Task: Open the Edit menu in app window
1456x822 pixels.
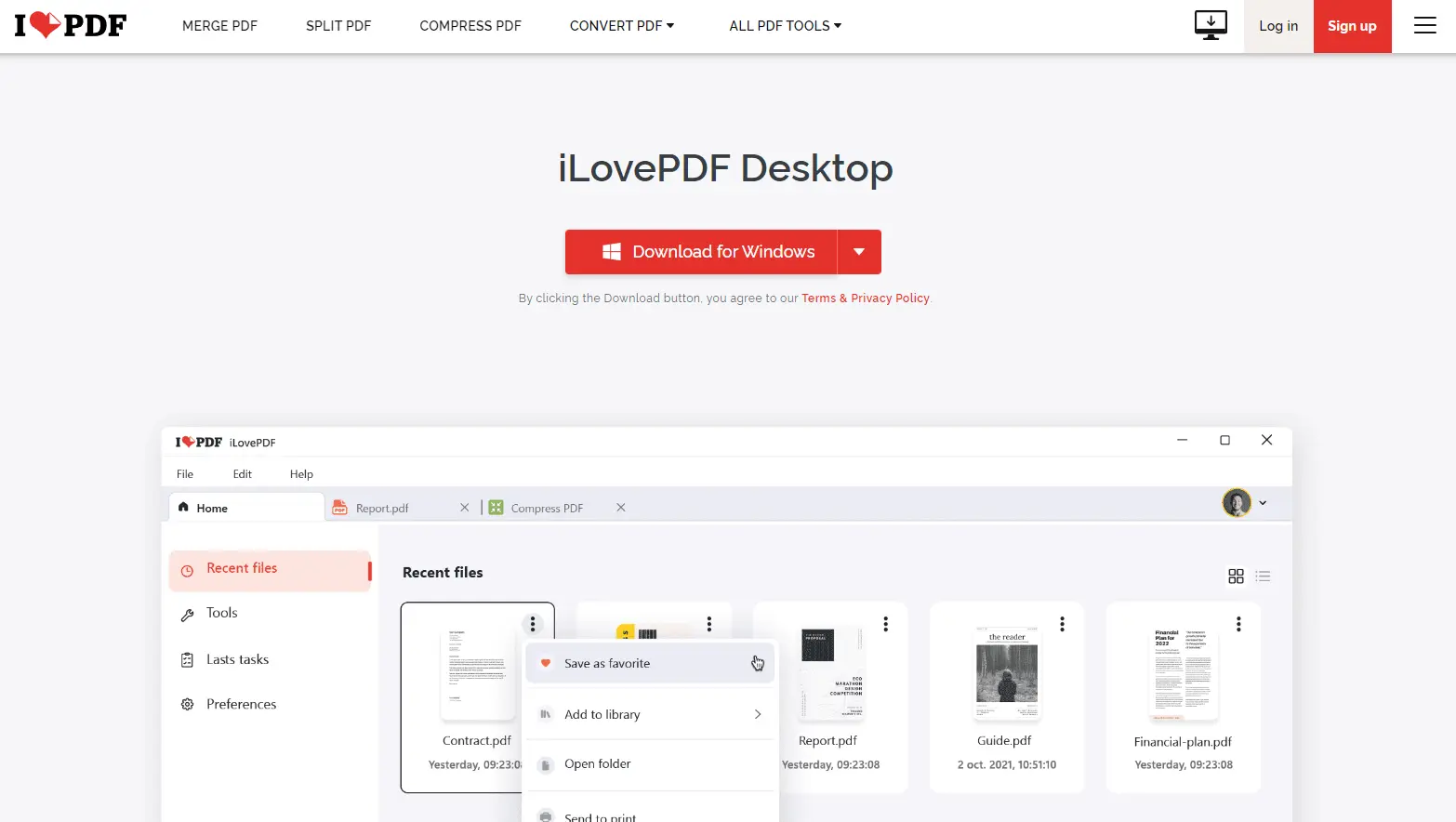Action: 243,474
